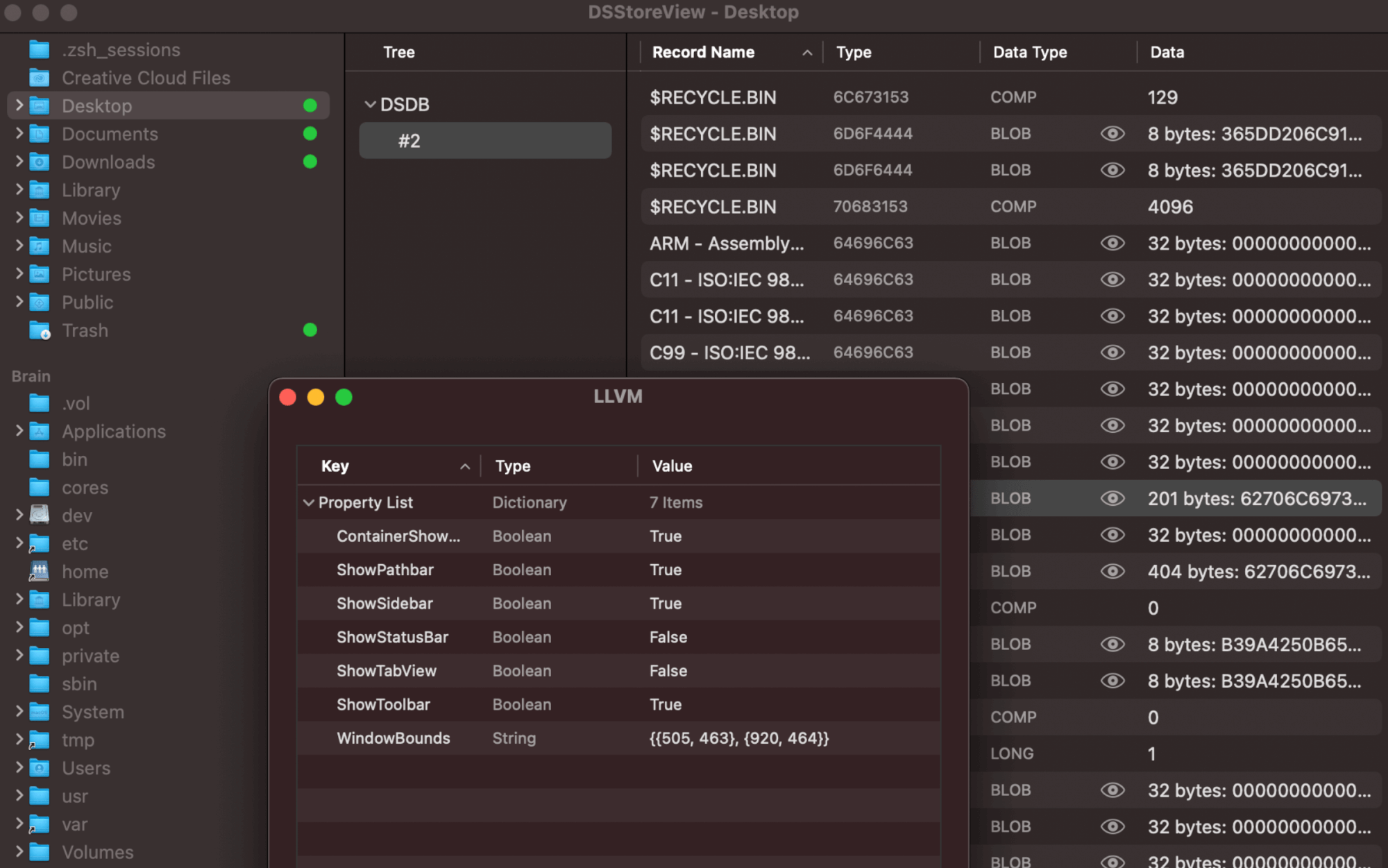
Task: Expand the private folder chevron
Action: (19, 656)
